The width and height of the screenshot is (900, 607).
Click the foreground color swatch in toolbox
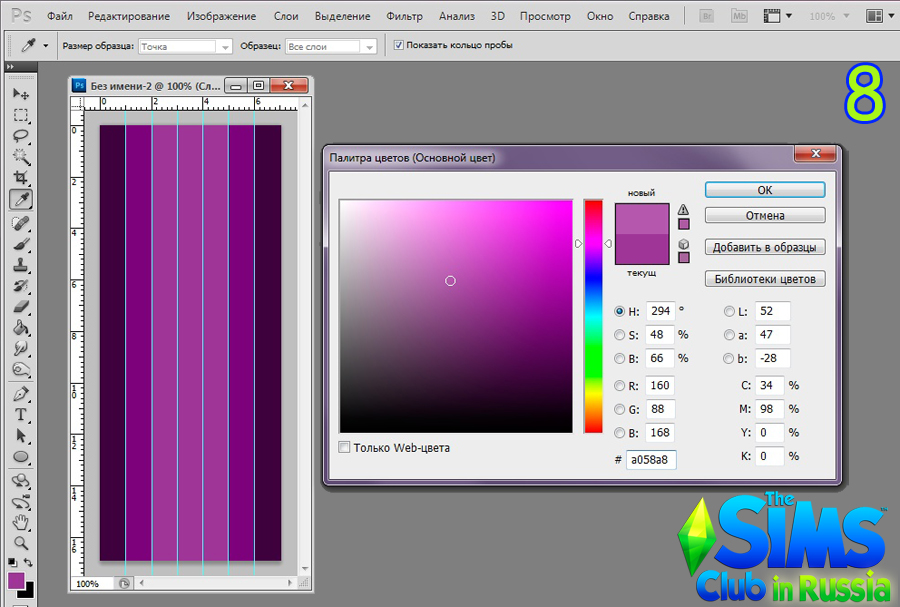[16, 581]
